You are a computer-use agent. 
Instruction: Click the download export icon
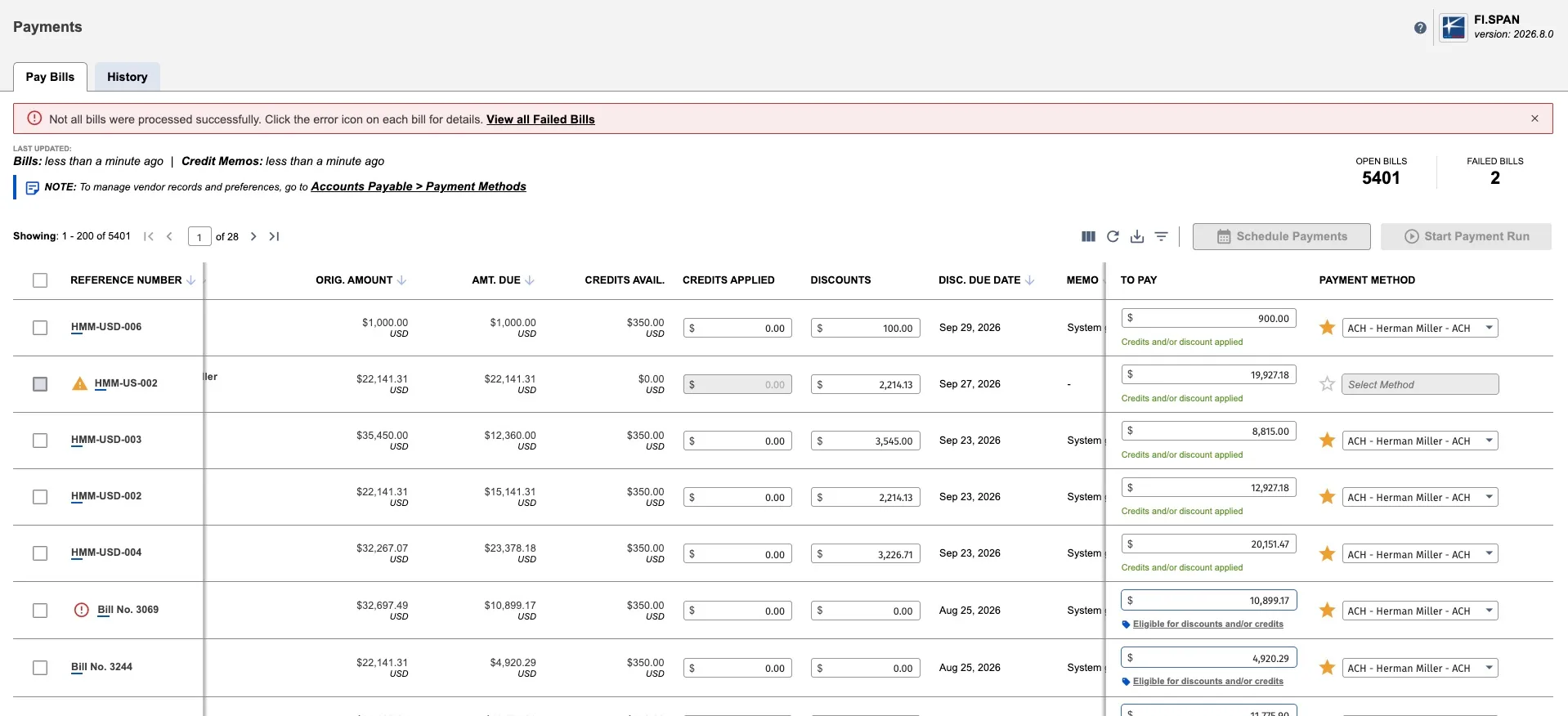point(1137,236)
